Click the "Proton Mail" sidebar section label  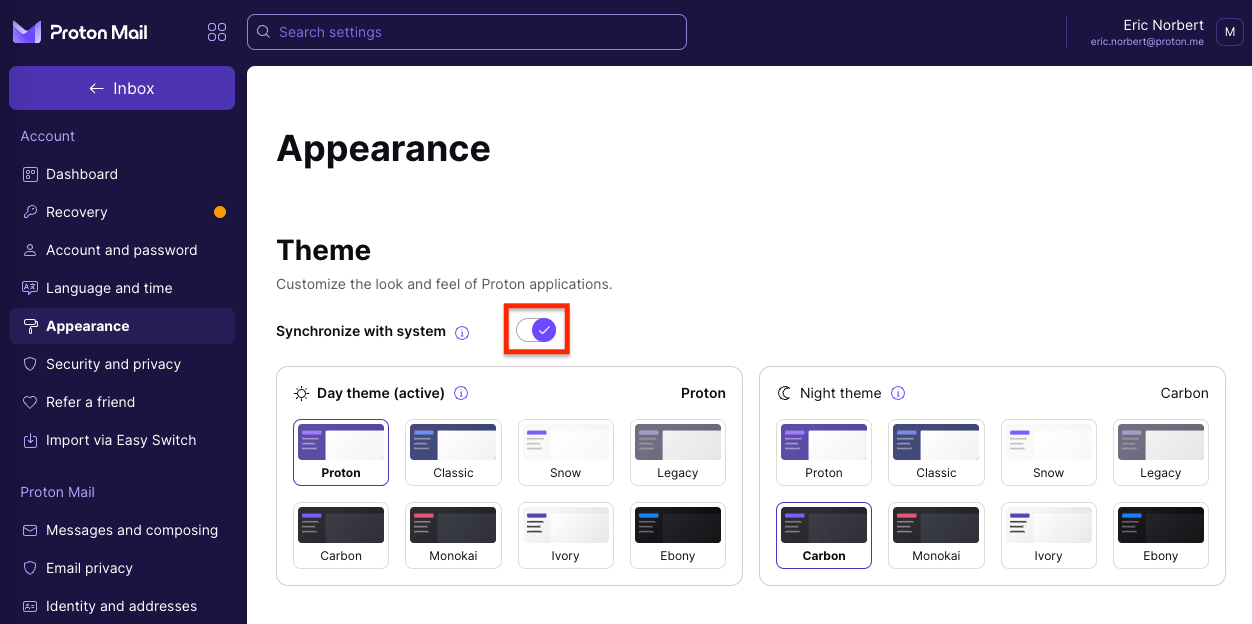57,492
